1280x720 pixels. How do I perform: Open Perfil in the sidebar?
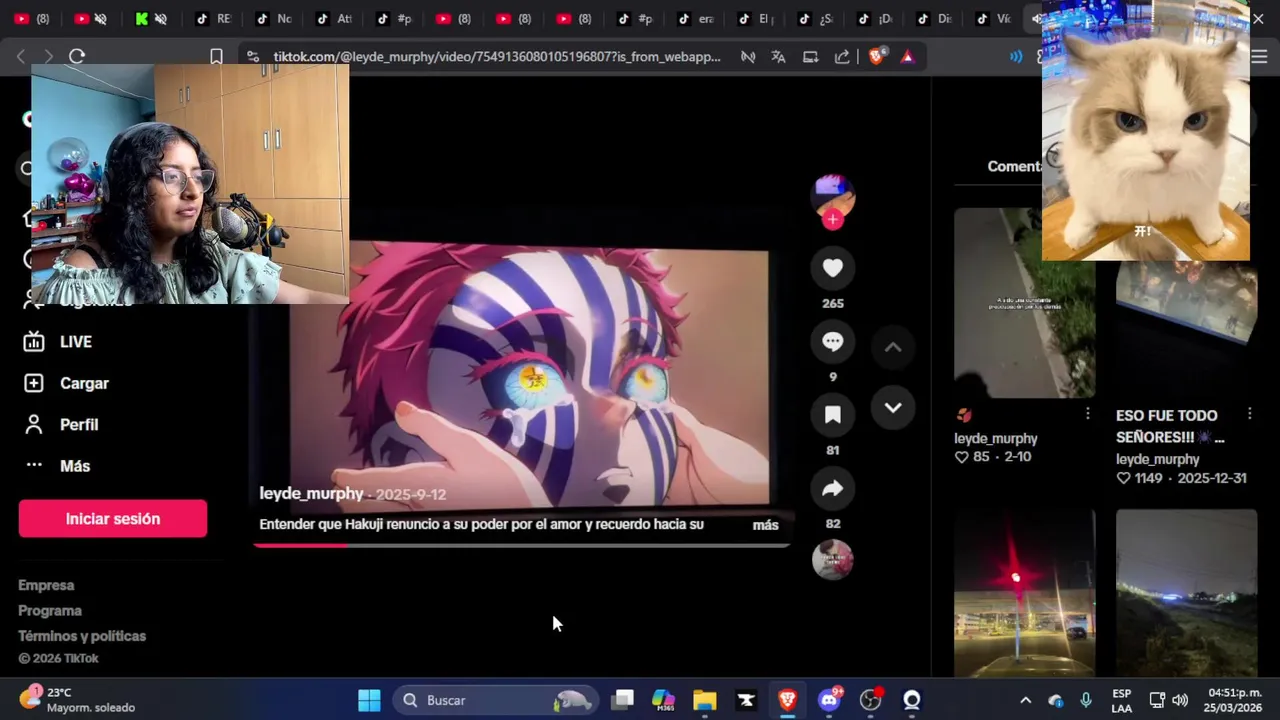coord(79,425)
